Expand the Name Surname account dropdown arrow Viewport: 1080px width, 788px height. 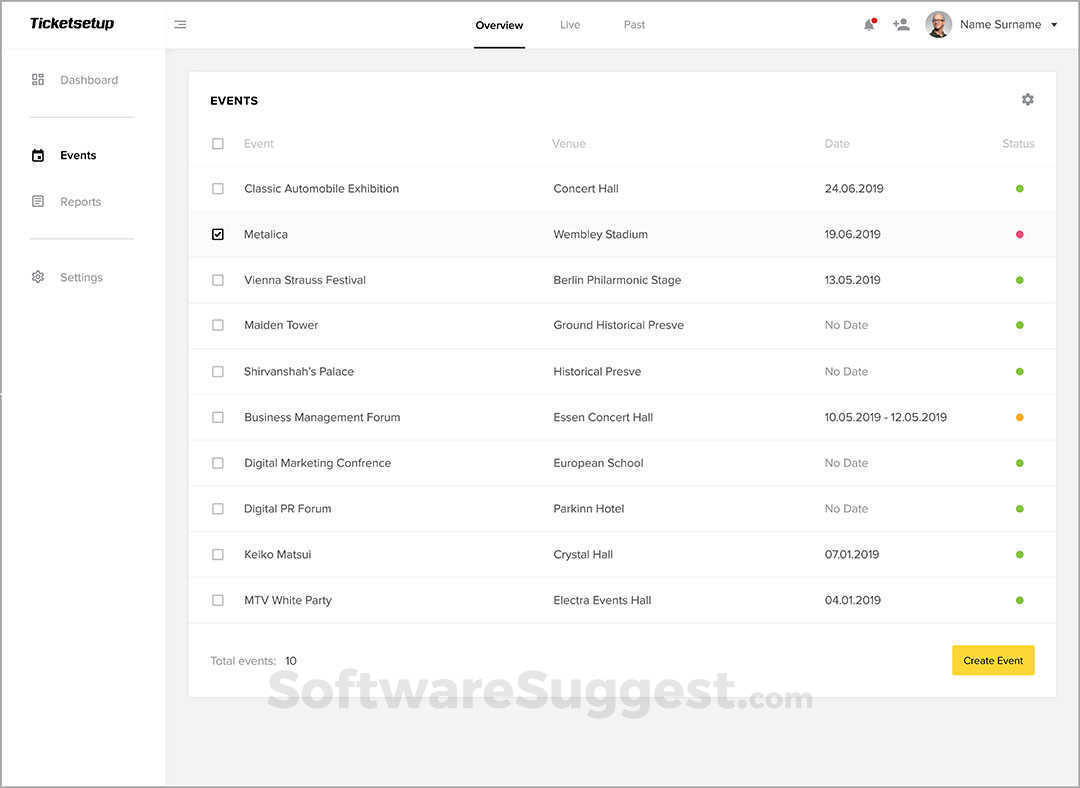point(1054,25)
